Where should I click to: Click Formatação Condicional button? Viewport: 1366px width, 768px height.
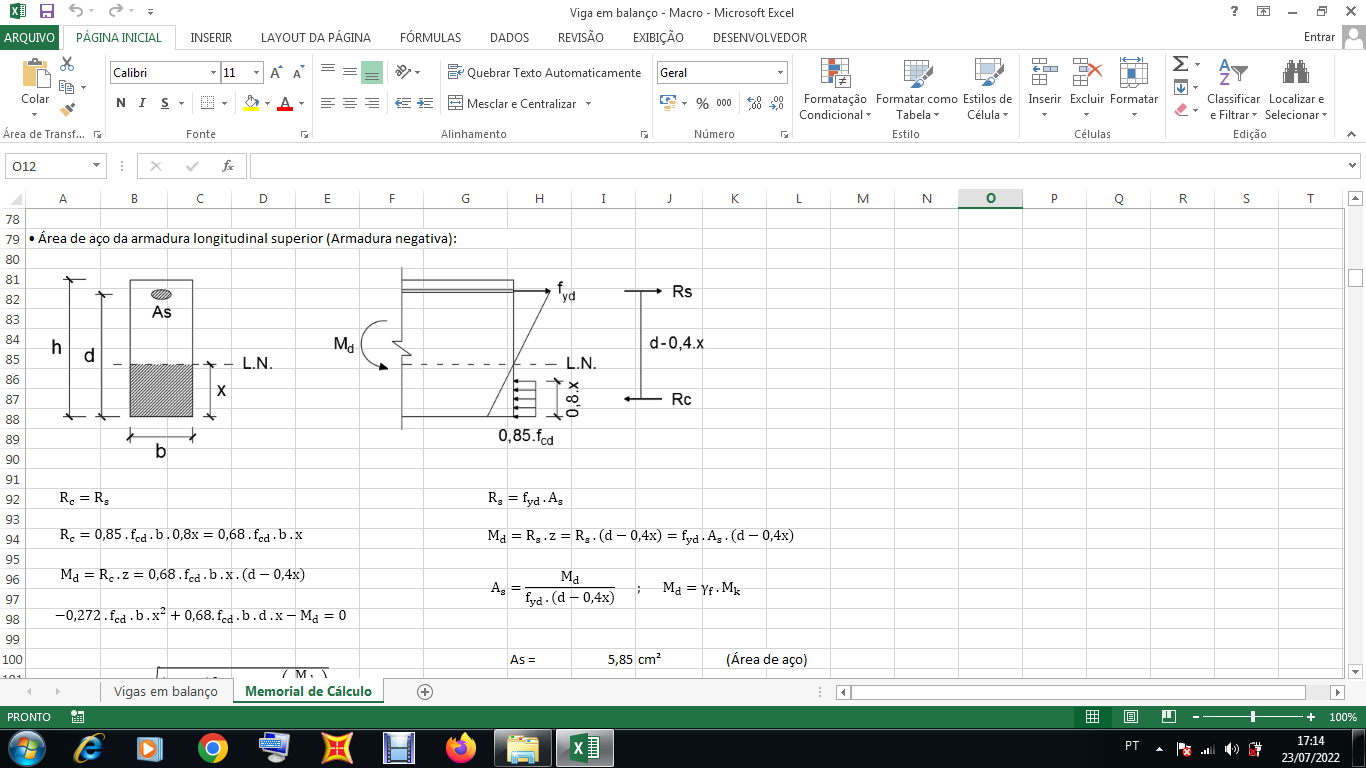click(x=835, y=90)
